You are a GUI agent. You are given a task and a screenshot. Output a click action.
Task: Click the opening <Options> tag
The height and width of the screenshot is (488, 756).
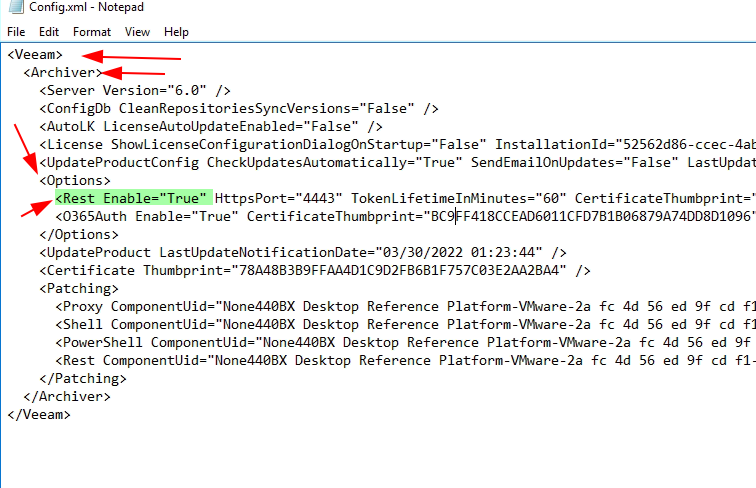point(75,180)
